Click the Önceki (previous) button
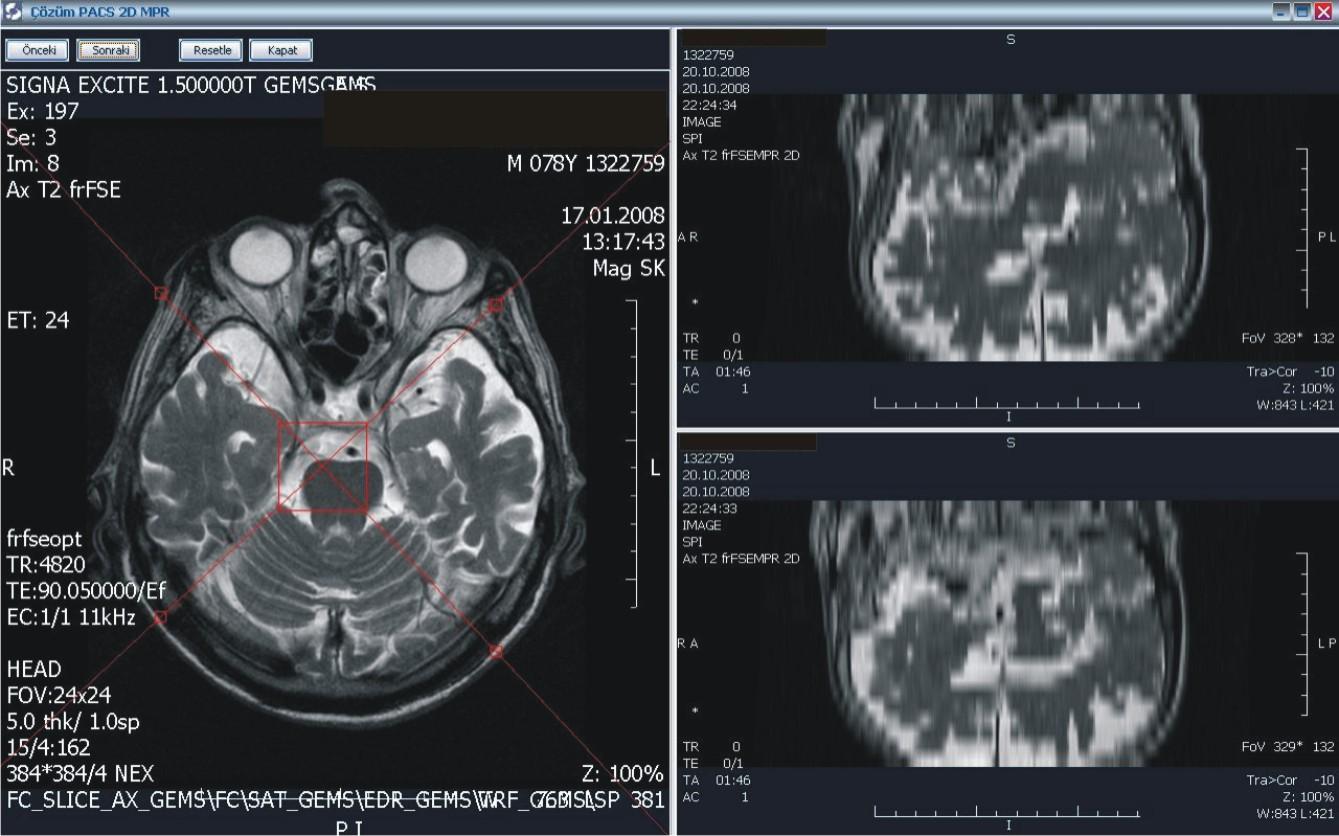The width and height of the screenshot is (1339, 836). (x=37, y=50)
